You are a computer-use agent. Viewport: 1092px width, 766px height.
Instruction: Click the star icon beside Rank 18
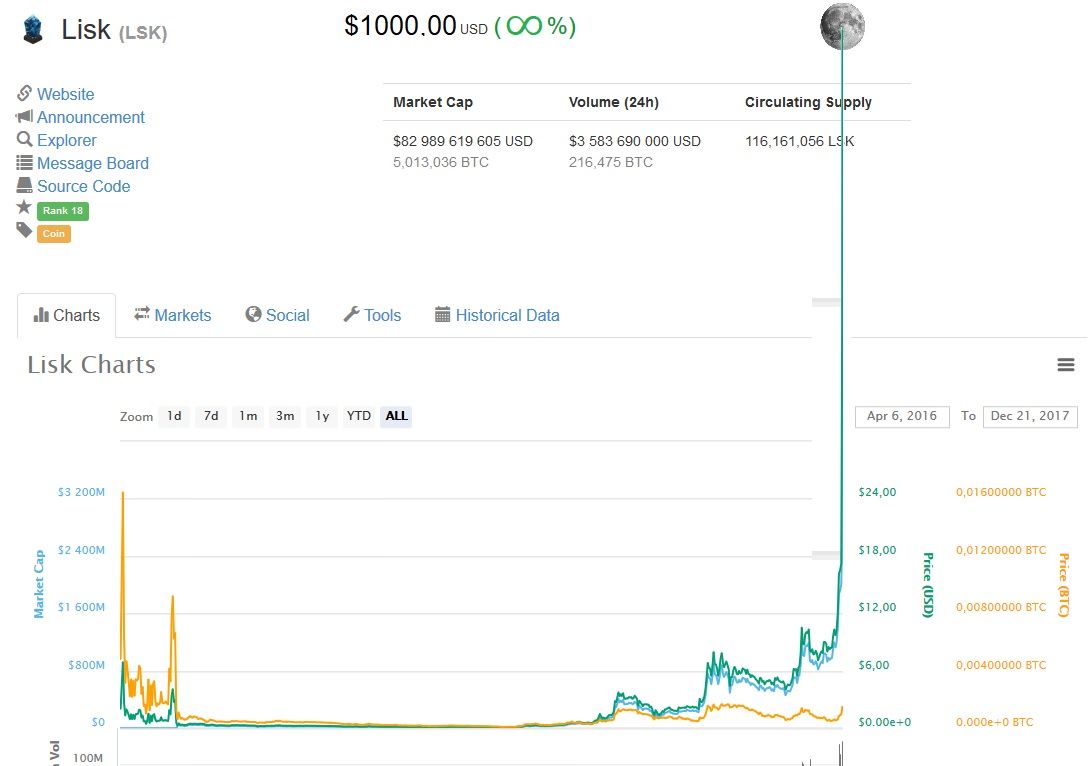(x=24, y=209)
